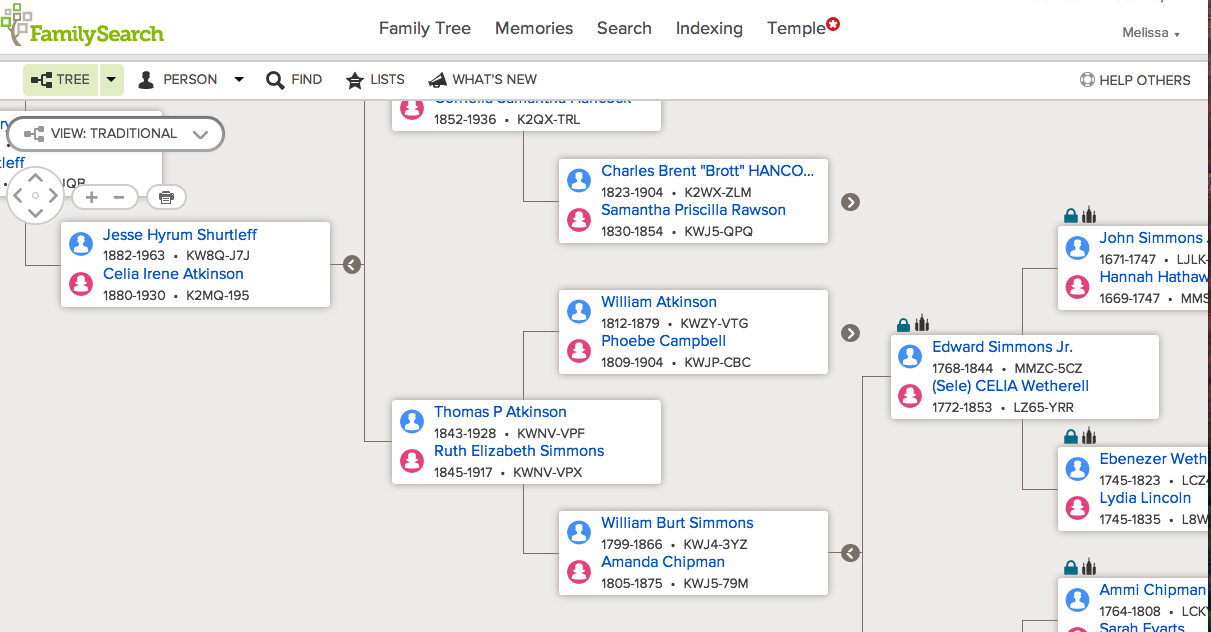Image resolution: width=1211 pixels, height=632 pixels.
Task: Click the print icon near the zoom controls
Action: 166,197
